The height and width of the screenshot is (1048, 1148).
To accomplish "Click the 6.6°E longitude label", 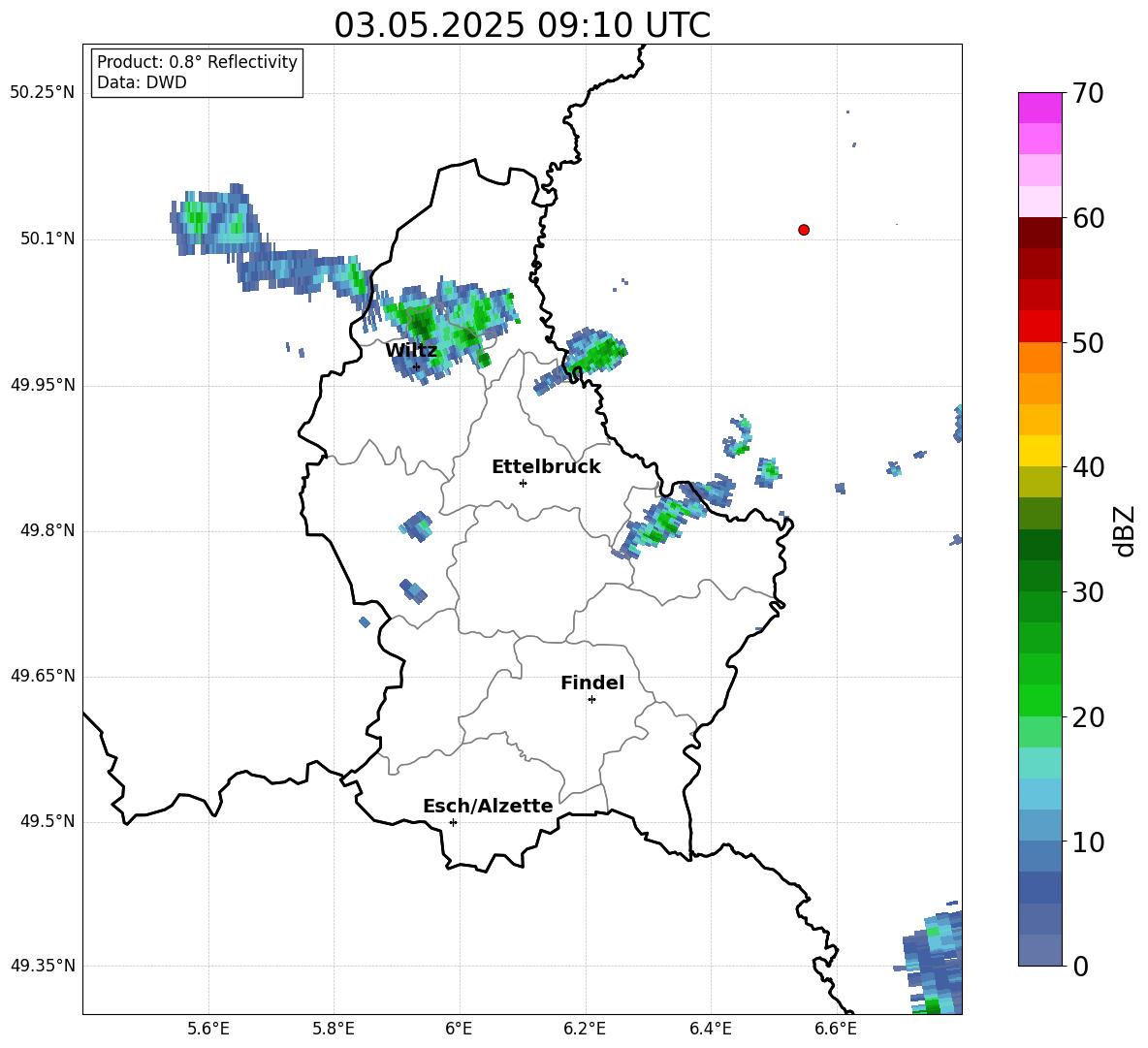I will [x=836, y=1029].
